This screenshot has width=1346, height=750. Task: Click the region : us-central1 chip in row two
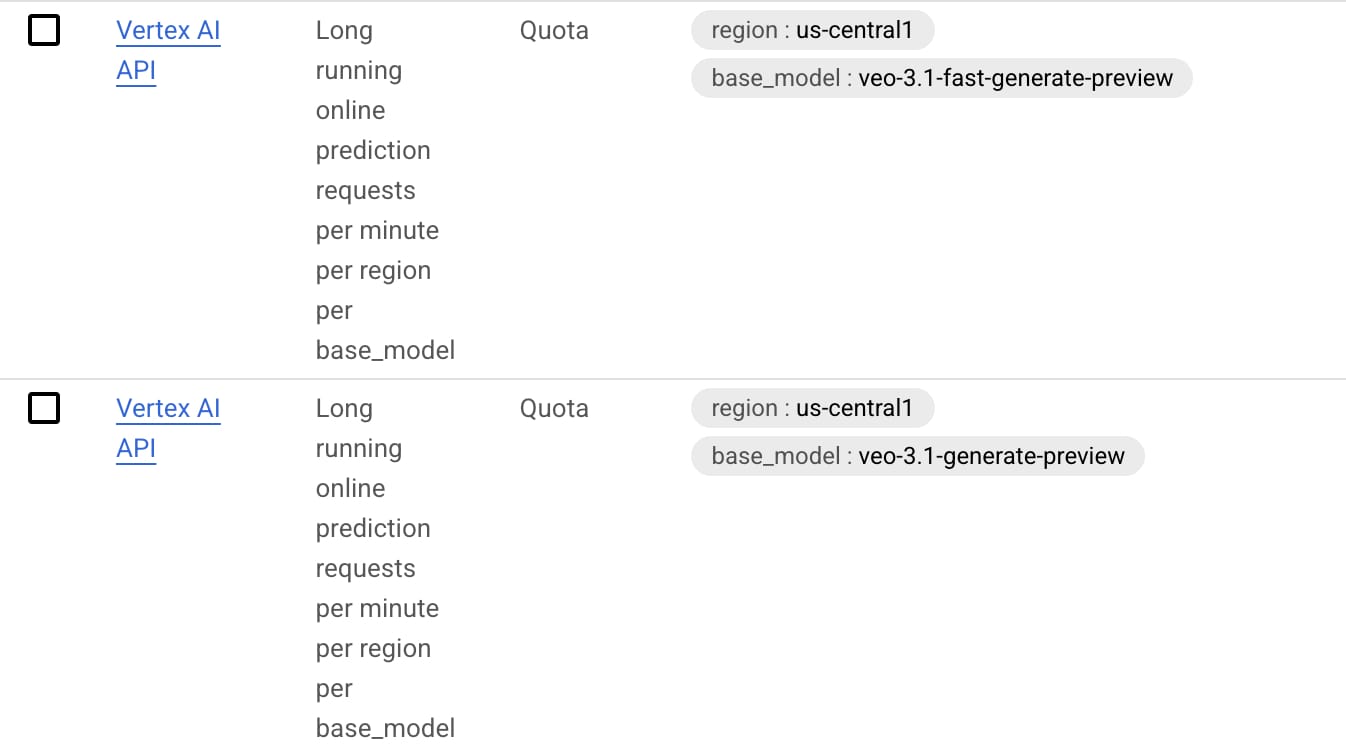(x=812, y=408)
